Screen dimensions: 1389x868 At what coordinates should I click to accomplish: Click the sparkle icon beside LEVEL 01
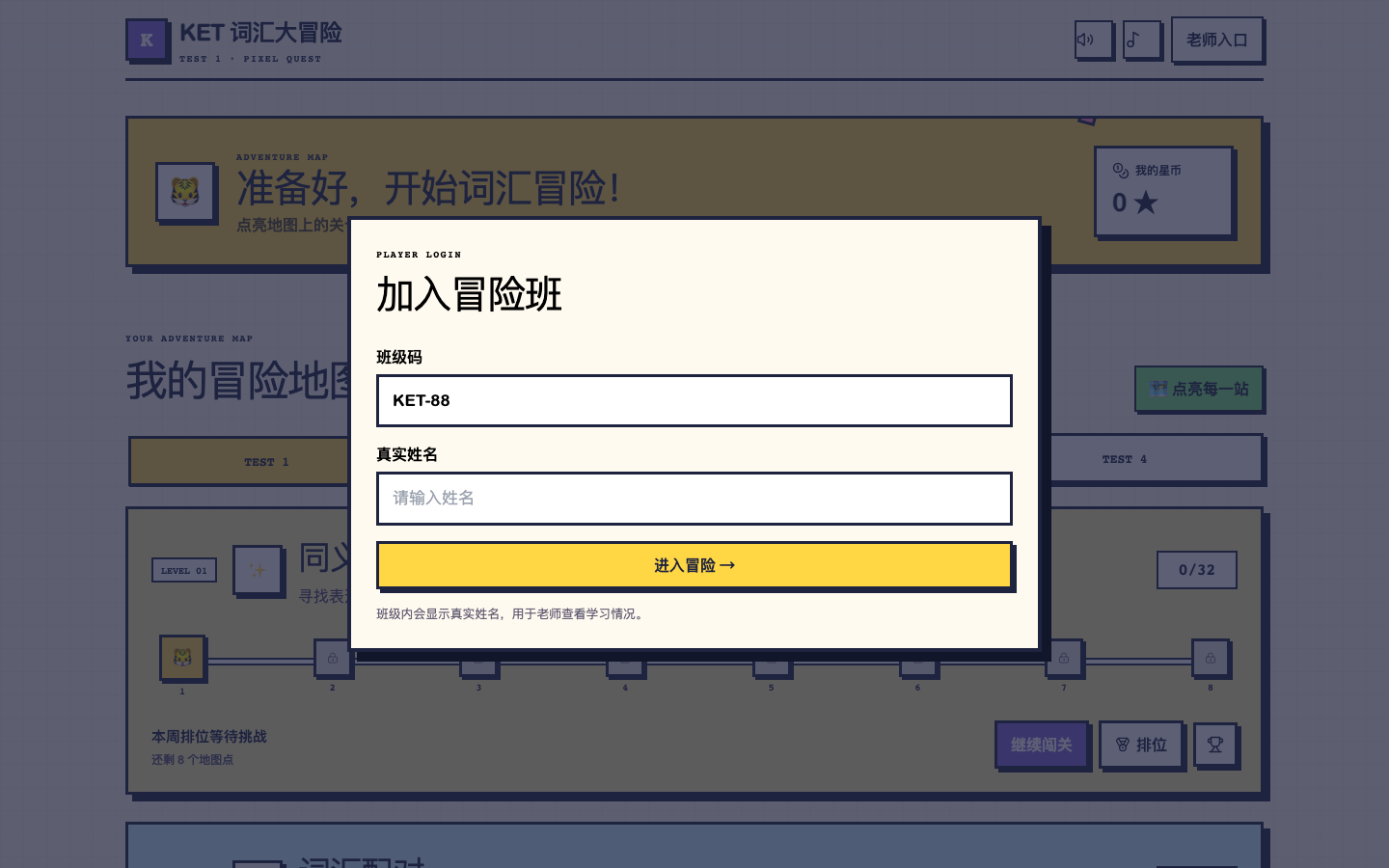tap(258, 570)
